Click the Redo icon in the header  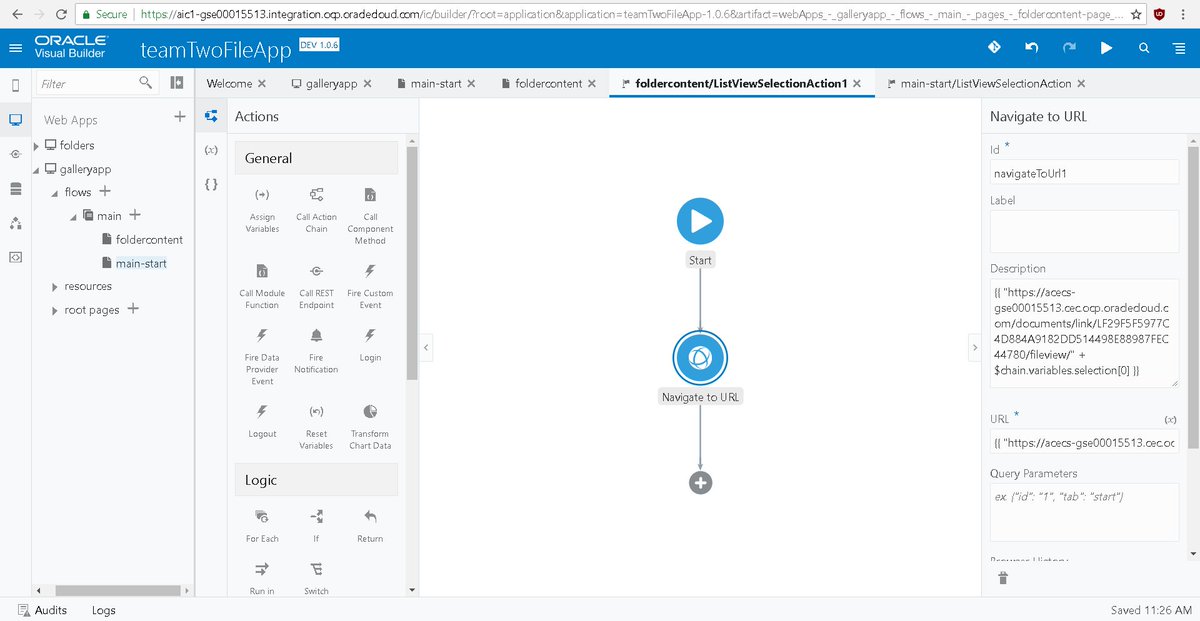click(1069, 47)
